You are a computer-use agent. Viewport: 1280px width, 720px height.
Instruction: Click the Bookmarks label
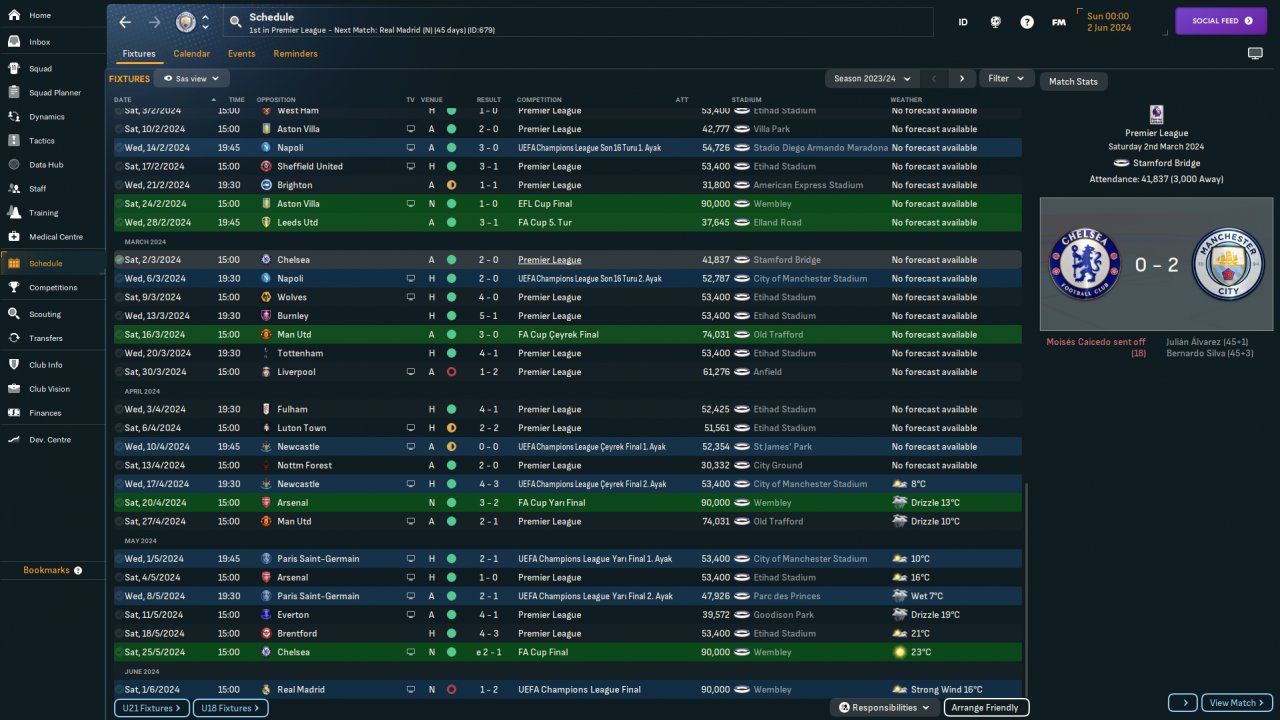pos(46,570)
